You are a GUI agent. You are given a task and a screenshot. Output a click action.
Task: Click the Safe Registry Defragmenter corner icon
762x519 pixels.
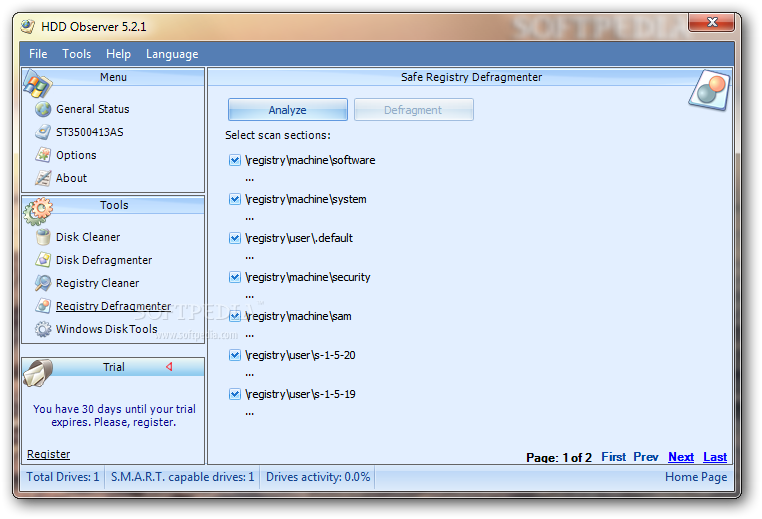click(x=709, y=90)
